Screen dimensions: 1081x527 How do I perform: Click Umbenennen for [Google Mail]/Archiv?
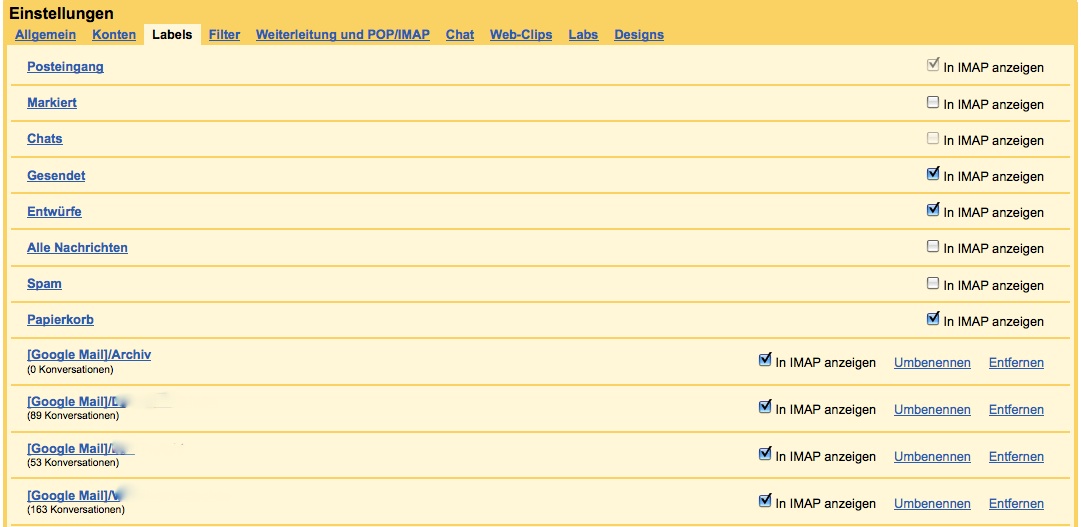(x=932, y=363)
